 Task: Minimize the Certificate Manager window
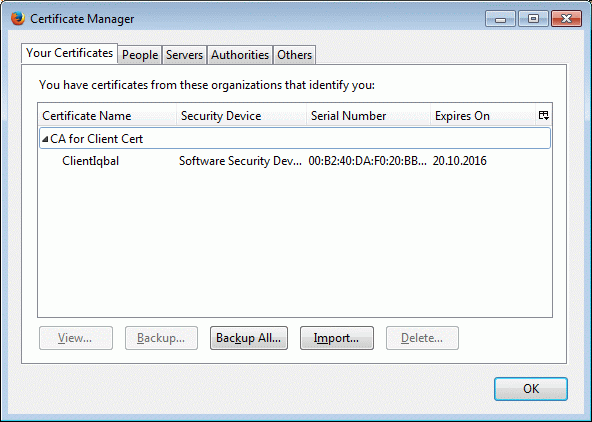500,19
